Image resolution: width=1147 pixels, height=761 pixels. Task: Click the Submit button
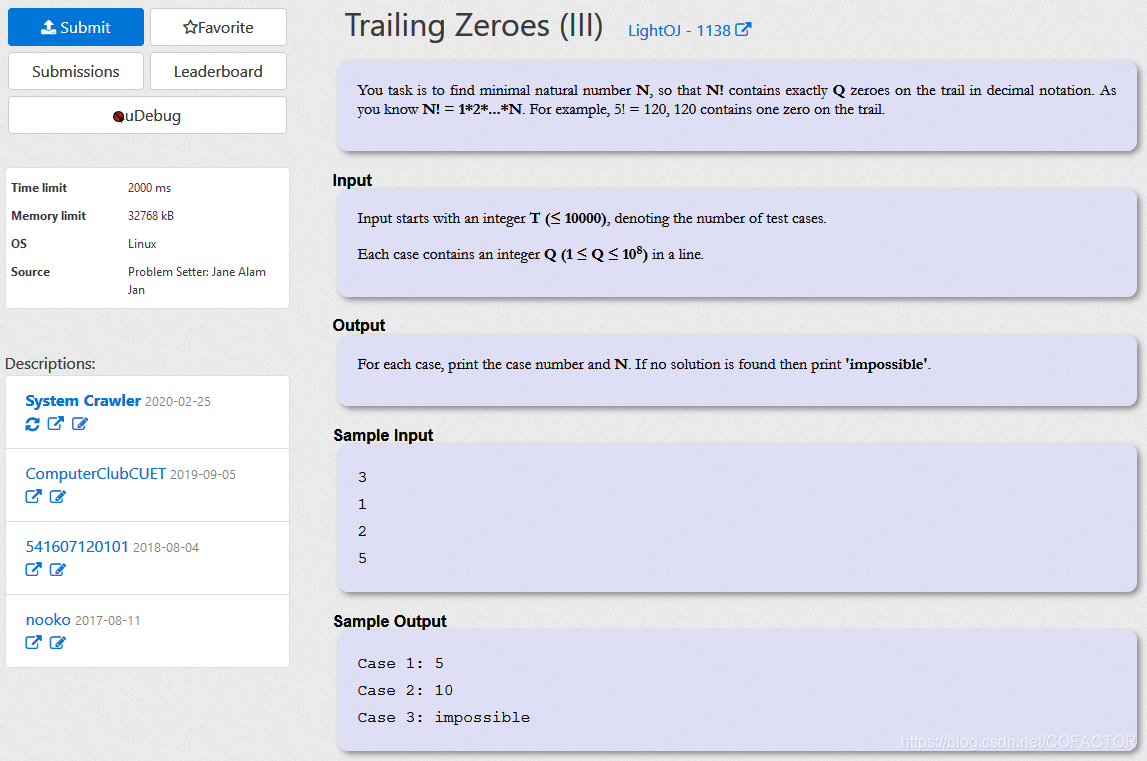75,27
